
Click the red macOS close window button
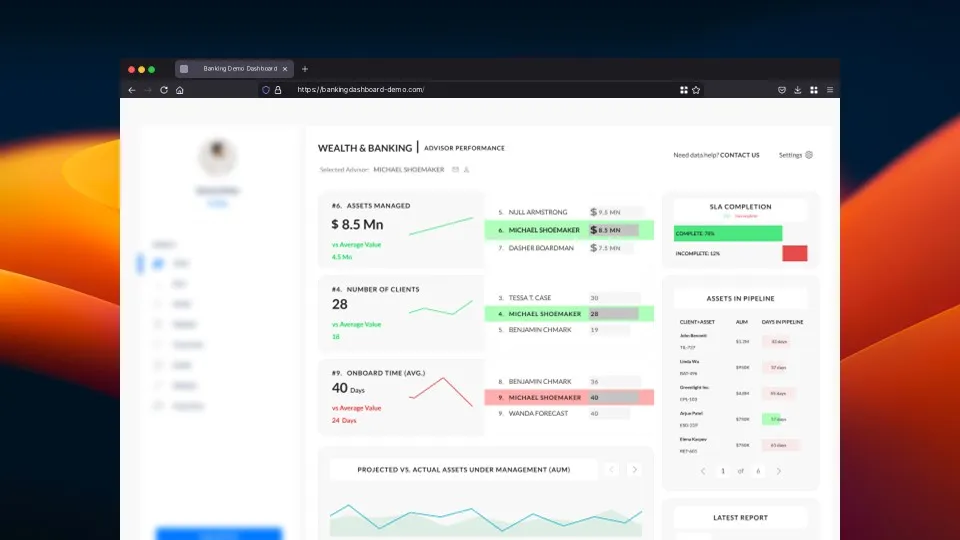pos(131,69)
